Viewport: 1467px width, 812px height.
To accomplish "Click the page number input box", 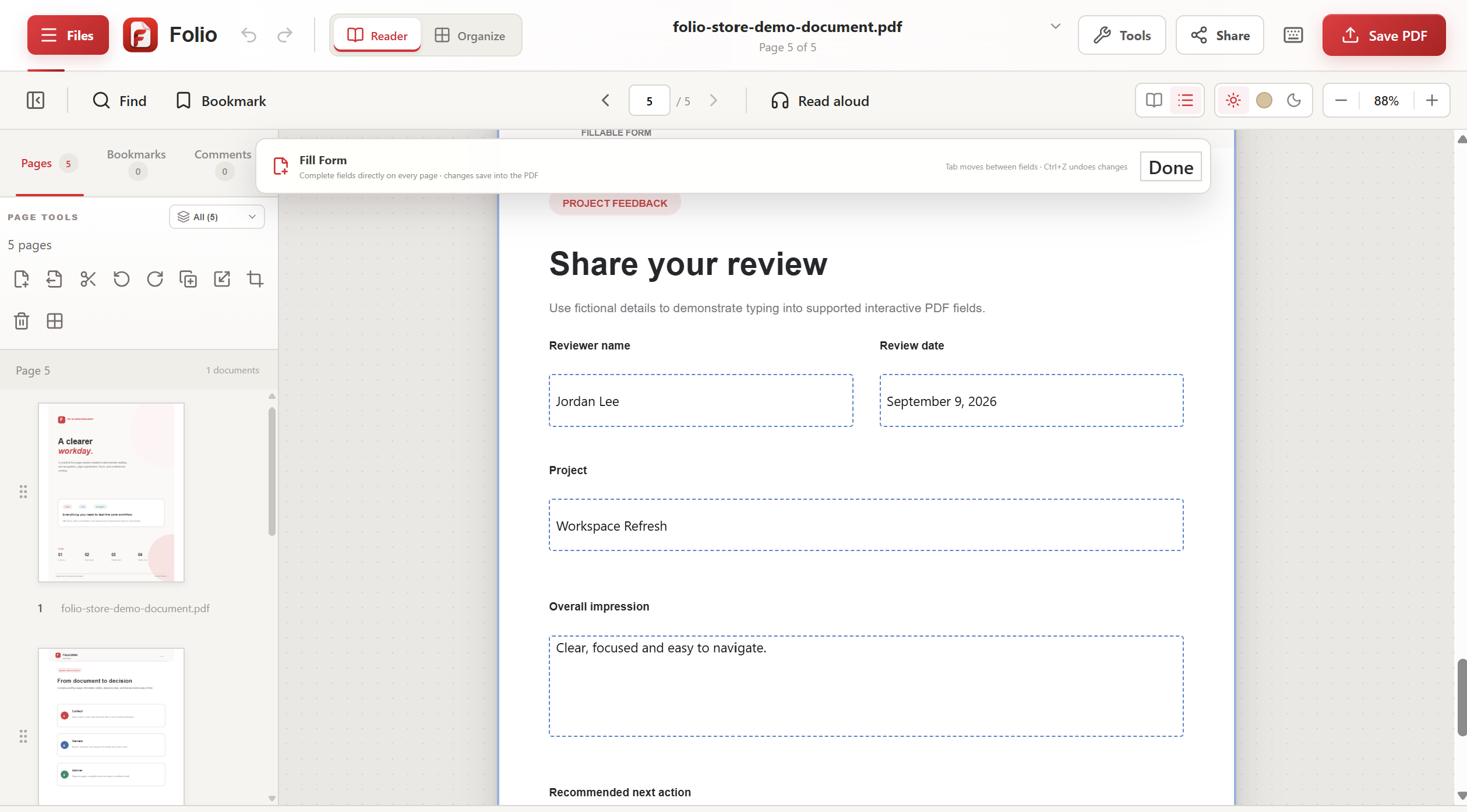I will (x=649, y=101).
